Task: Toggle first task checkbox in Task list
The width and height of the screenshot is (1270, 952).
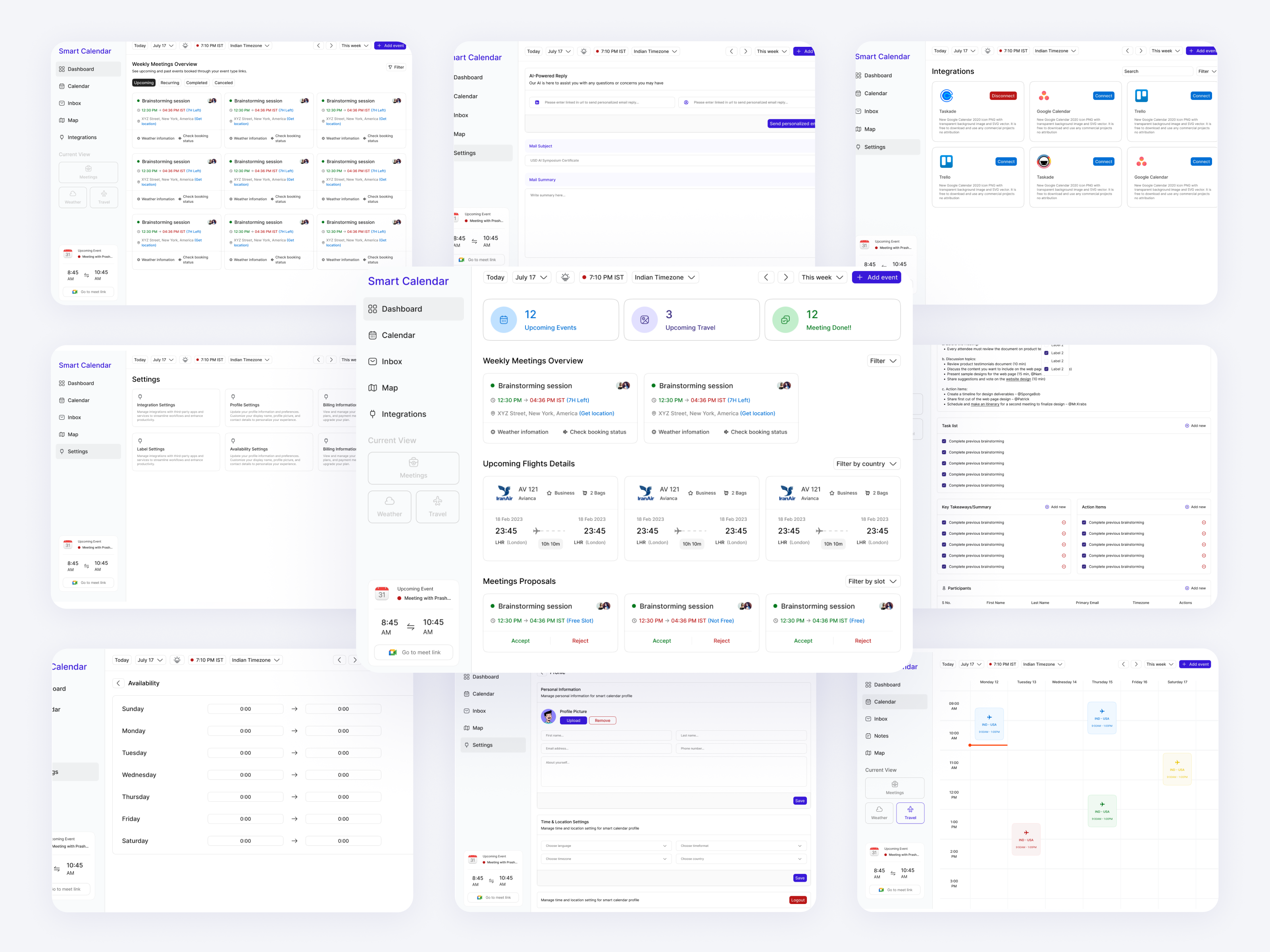Action: coord(944,441)
